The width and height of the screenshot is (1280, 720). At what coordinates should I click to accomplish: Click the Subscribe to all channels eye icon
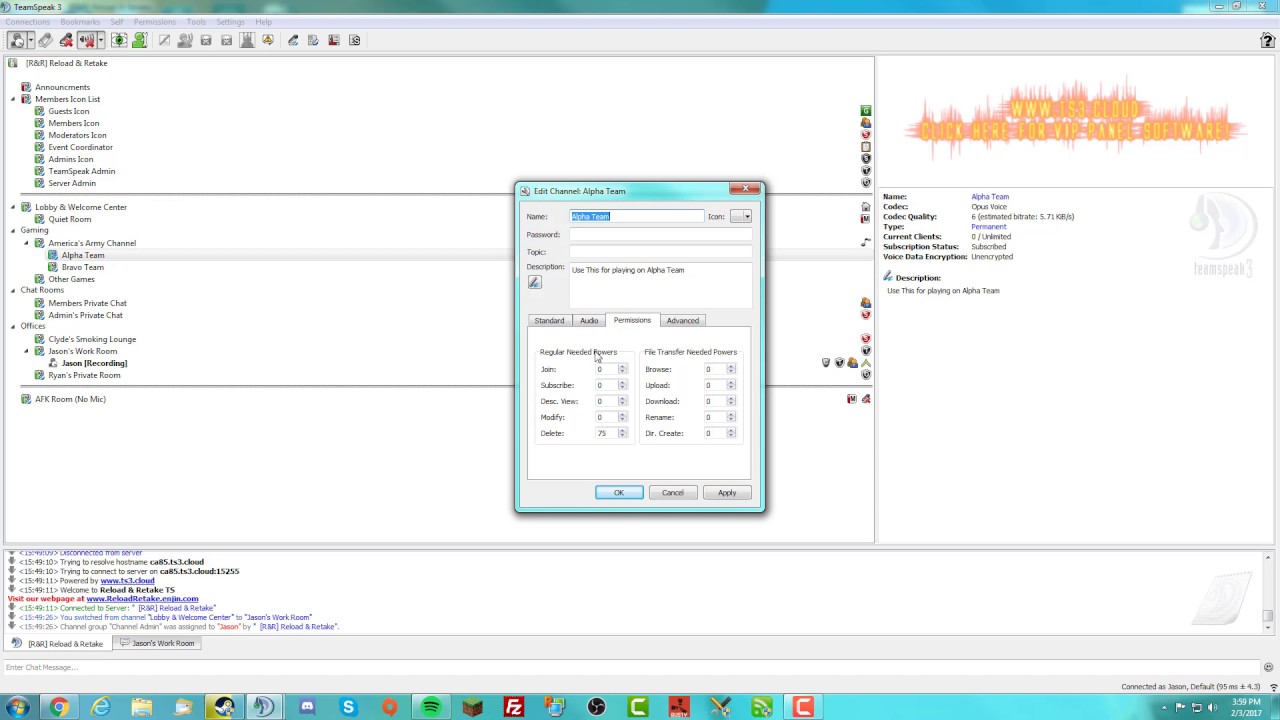(x=119, y=40)
